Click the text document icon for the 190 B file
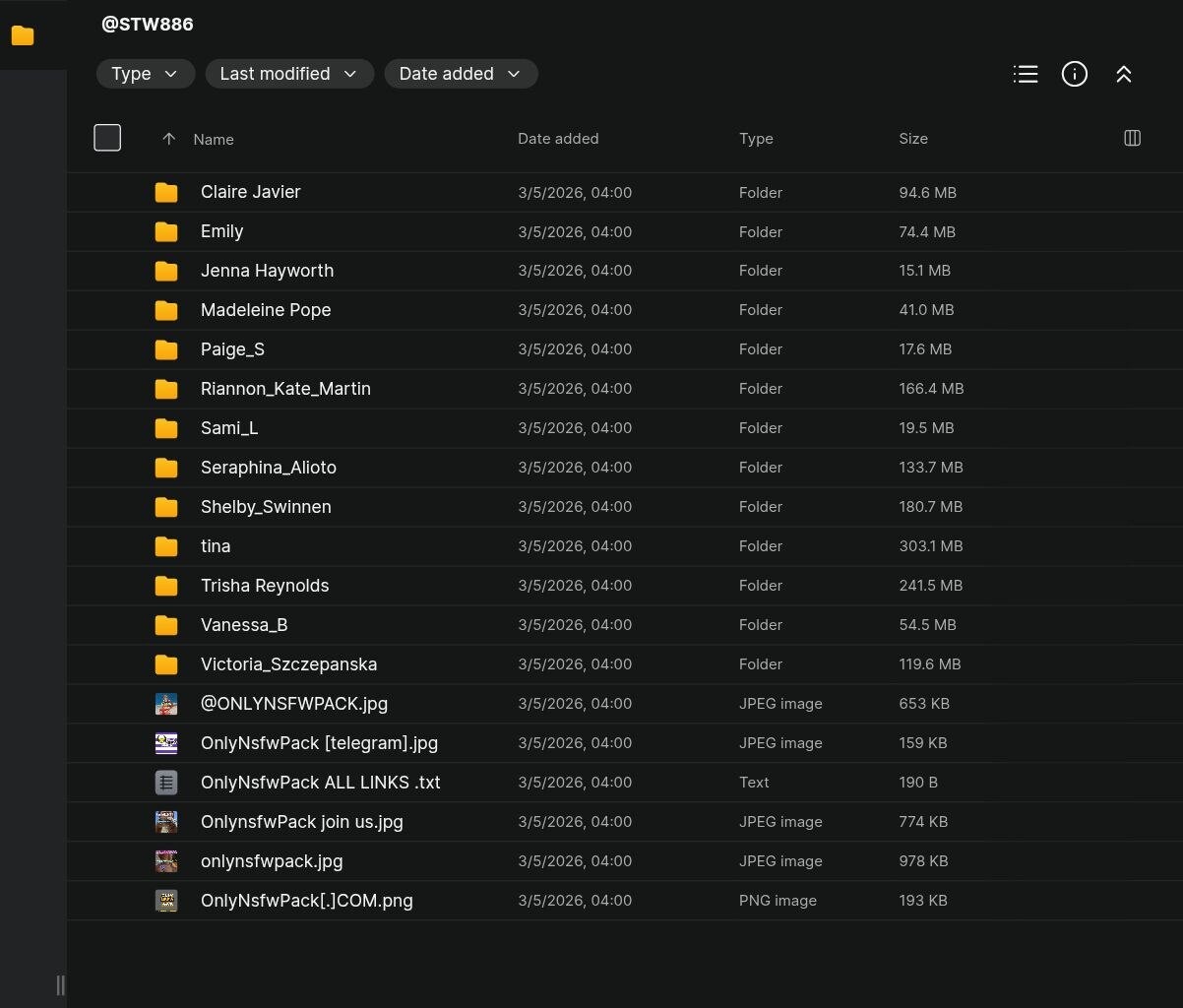The image size is (1183, 1008). tap(166, 783)
